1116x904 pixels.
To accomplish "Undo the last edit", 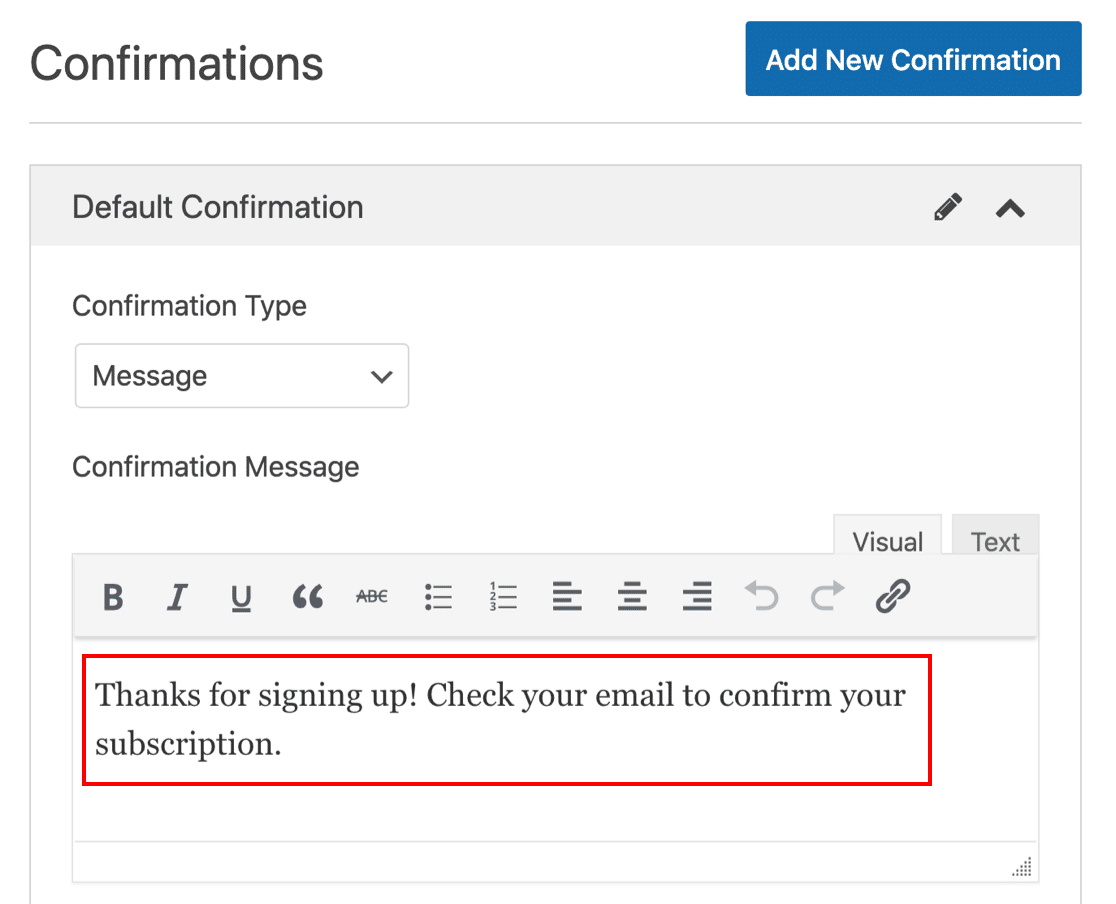I will 762,598.
